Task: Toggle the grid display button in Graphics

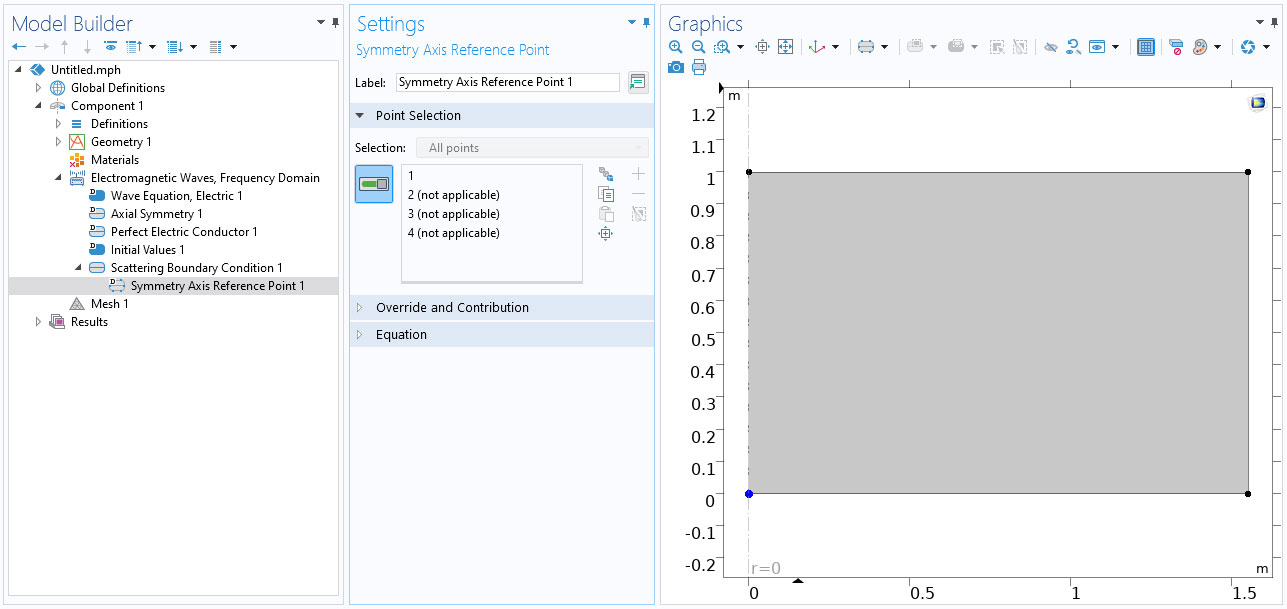Action: (1146, 47)
